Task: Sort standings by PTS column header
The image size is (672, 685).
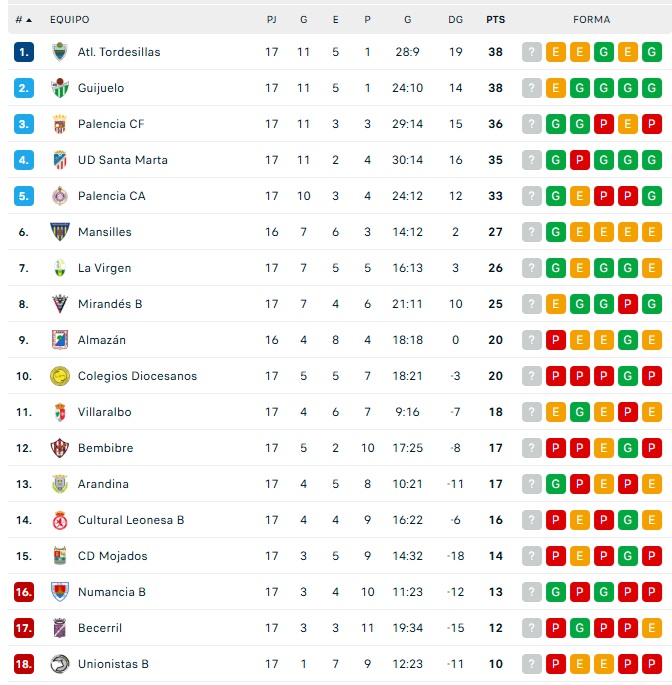Action: pos(495,20)
